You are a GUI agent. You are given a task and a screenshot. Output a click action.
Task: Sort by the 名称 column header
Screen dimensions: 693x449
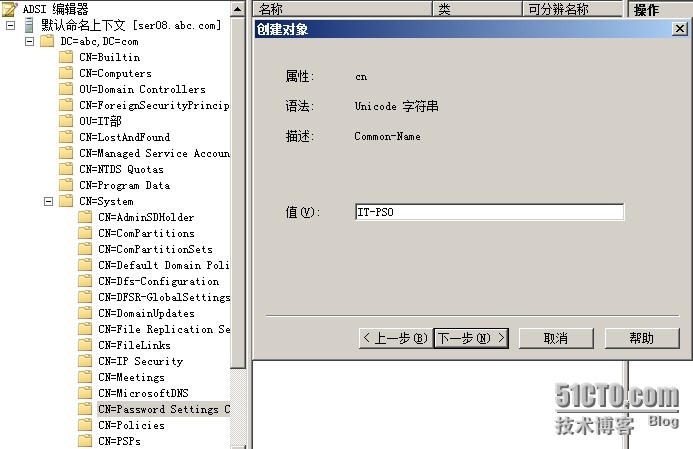click(343, 9)
